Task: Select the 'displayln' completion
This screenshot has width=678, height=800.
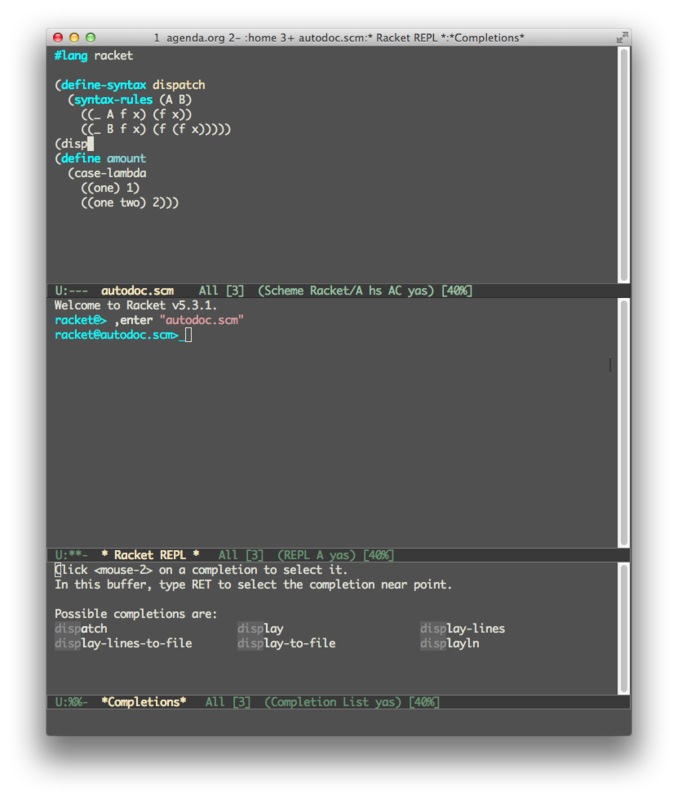Action: tap(449, 643)
